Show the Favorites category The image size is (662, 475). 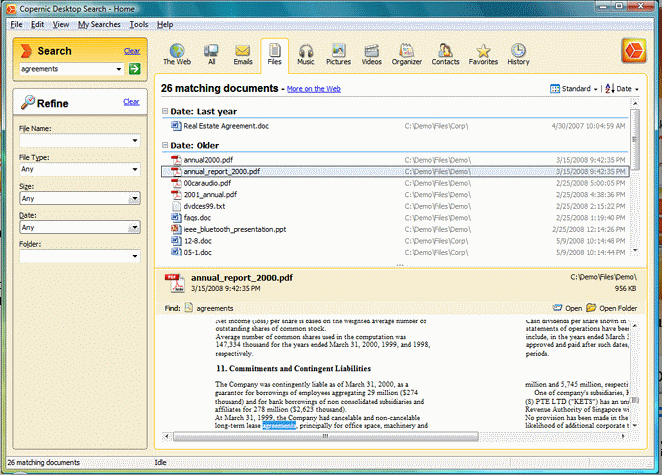483,53
